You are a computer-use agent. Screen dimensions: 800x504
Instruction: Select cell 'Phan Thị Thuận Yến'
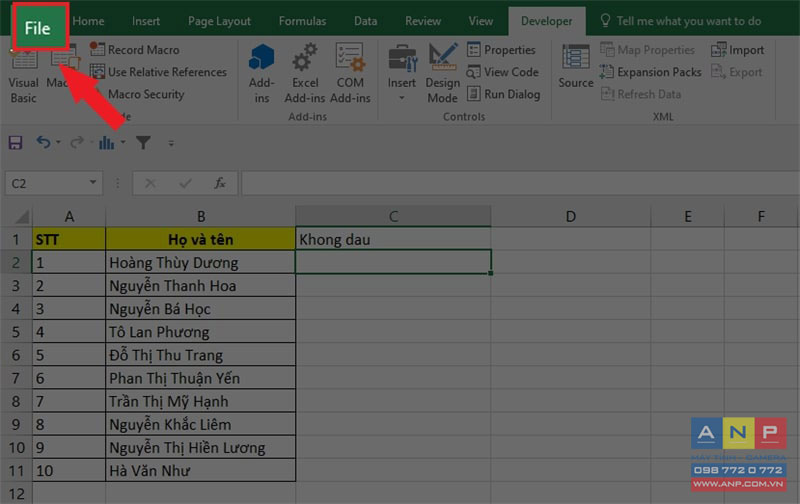coord(201,378)
